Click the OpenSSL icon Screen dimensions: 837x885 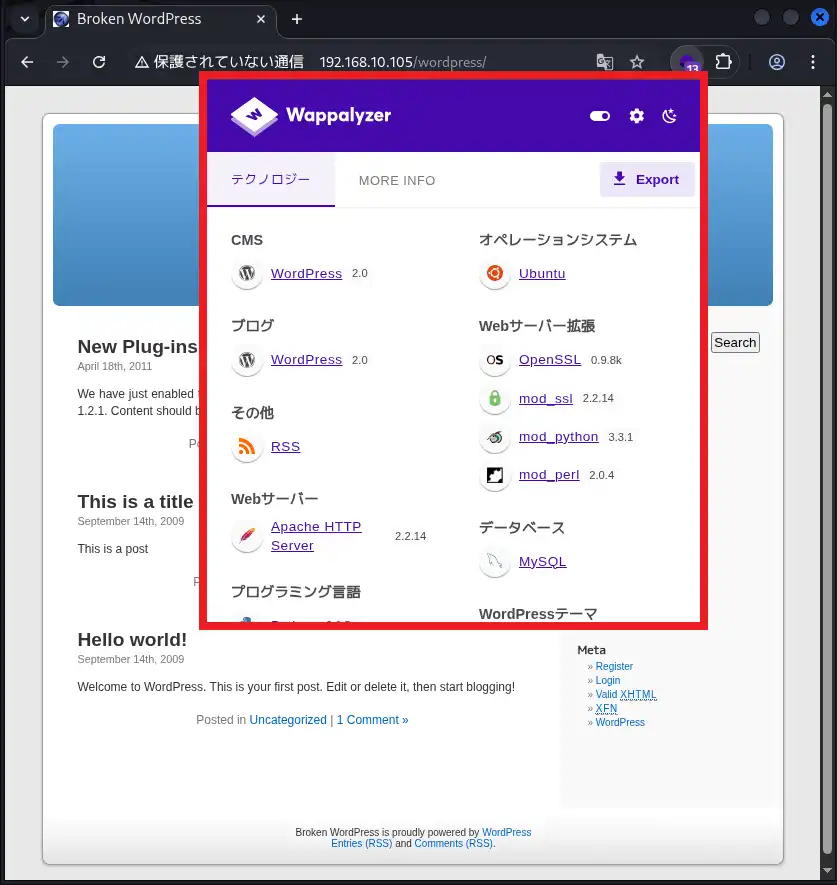pos(494,360)
